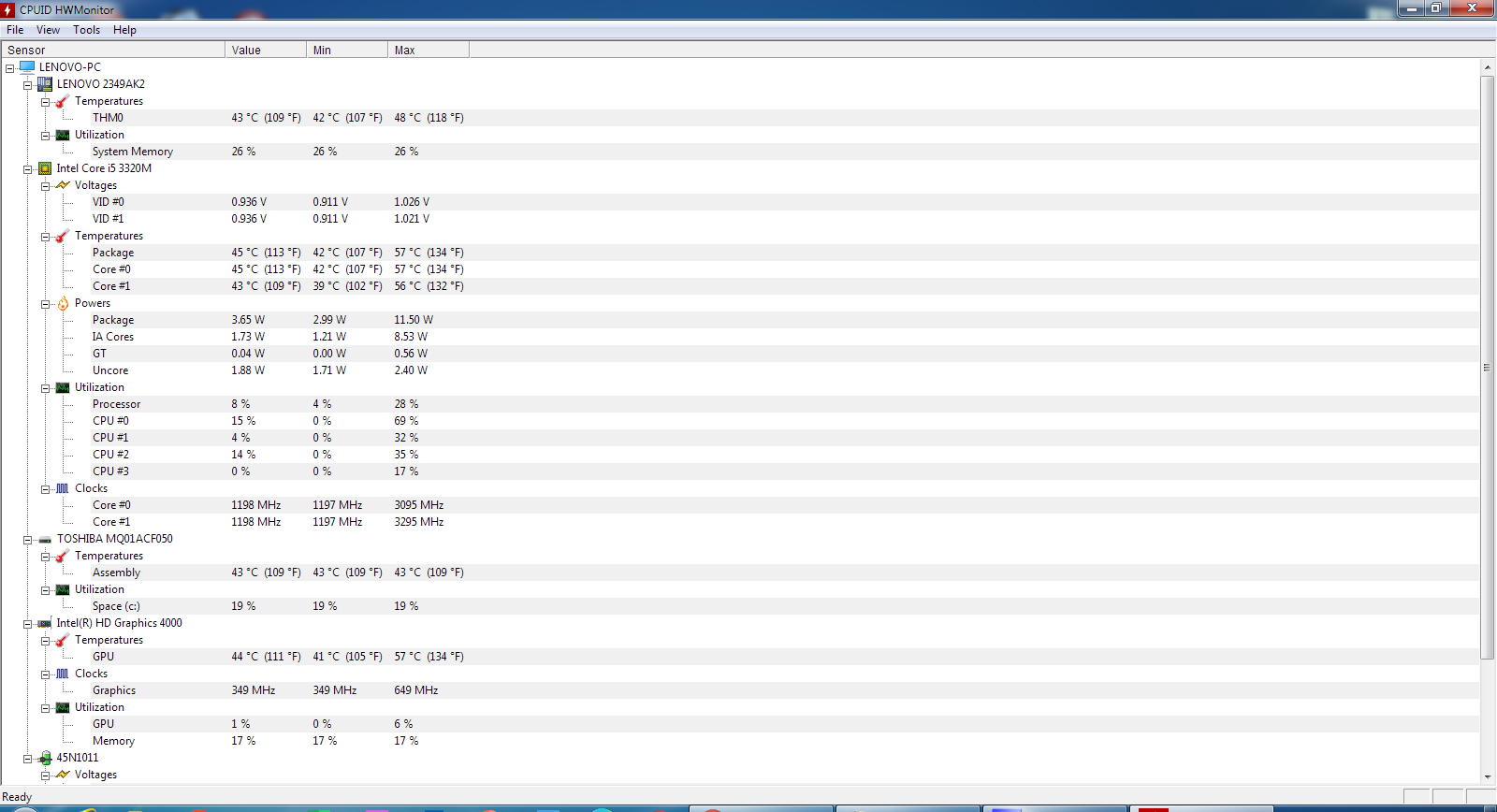Image resolution: width=1497 pixels, height=812 pixels.
Task: Click the LENOVO-PC computer icon
Action: tap(27, 67)
